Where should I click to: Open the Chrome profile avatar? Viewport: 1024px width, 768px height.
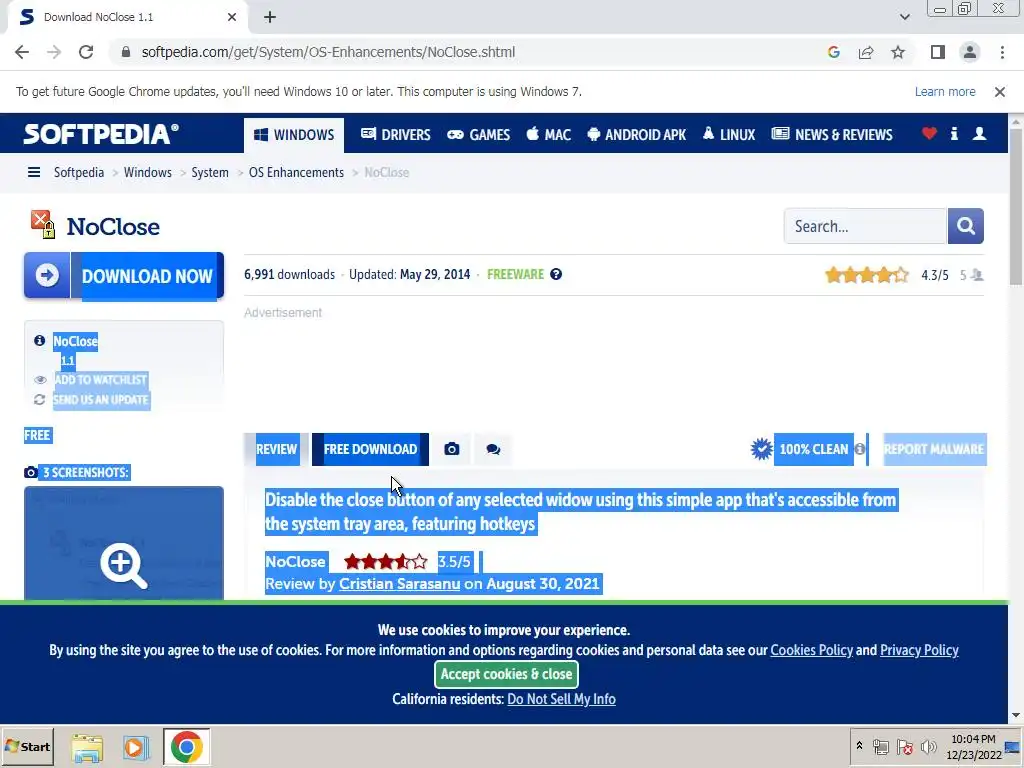click(970, 52)
